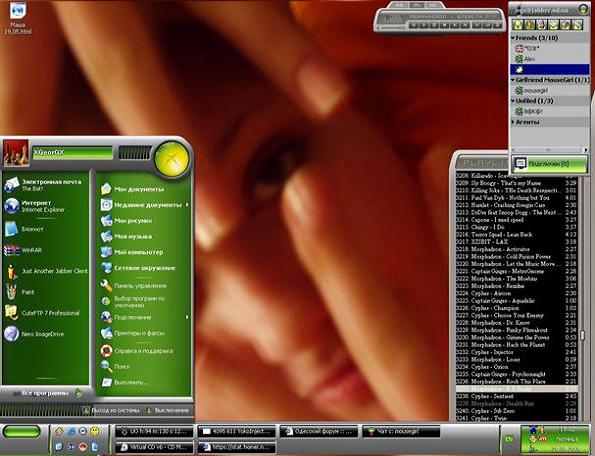Switch to YokoInject taskbar window
The image size is (595, 456).
pos(237,431)
